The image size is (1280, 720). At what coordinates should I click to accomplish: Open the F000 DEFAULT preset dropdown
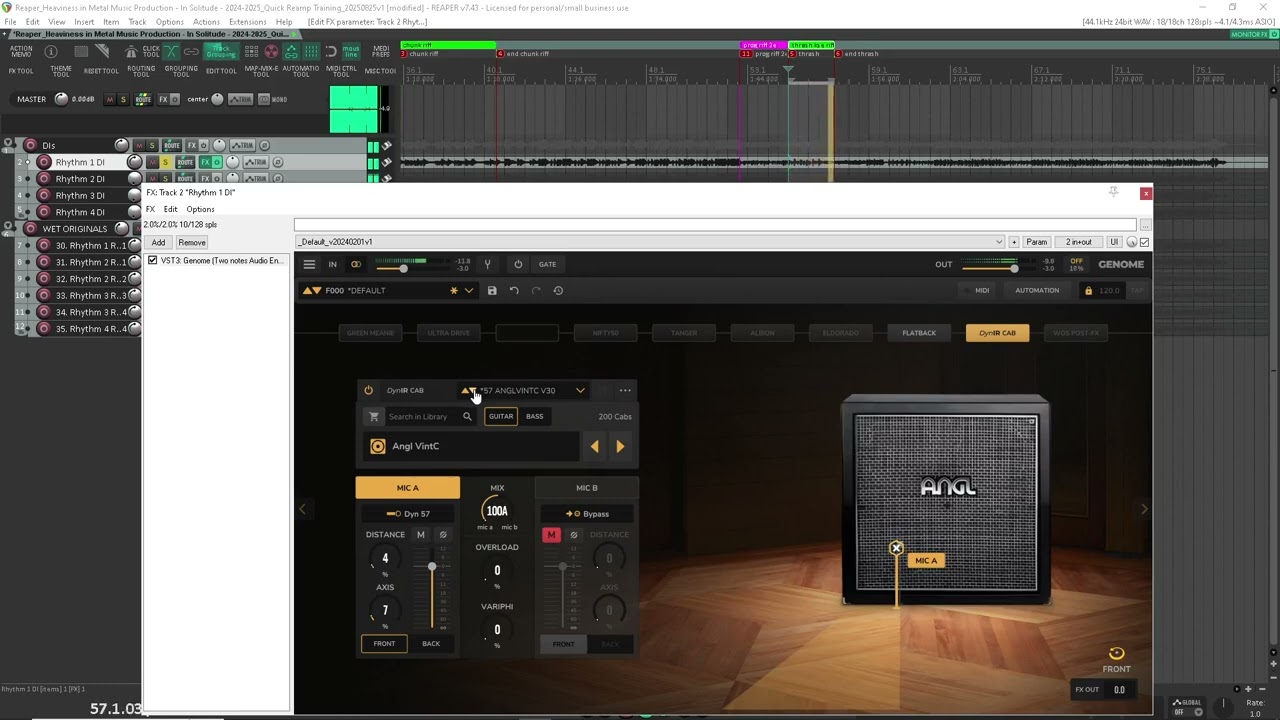468,291
